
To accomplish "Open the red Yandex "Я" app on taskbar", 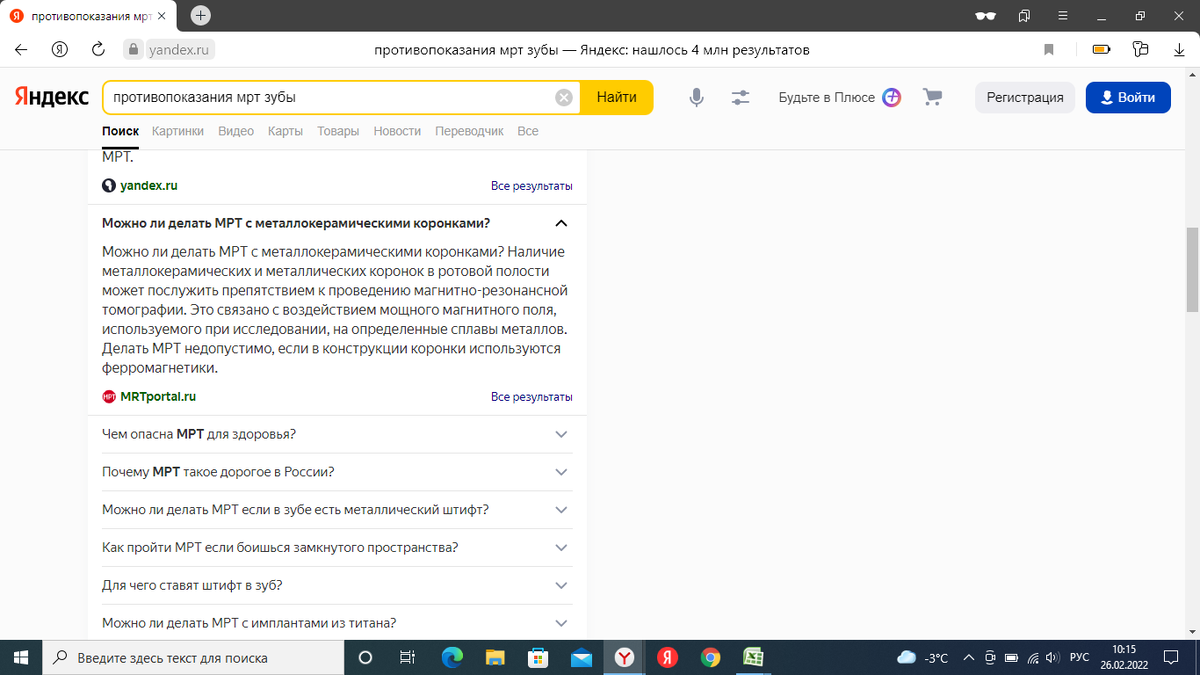I will [x=667, y=657].
